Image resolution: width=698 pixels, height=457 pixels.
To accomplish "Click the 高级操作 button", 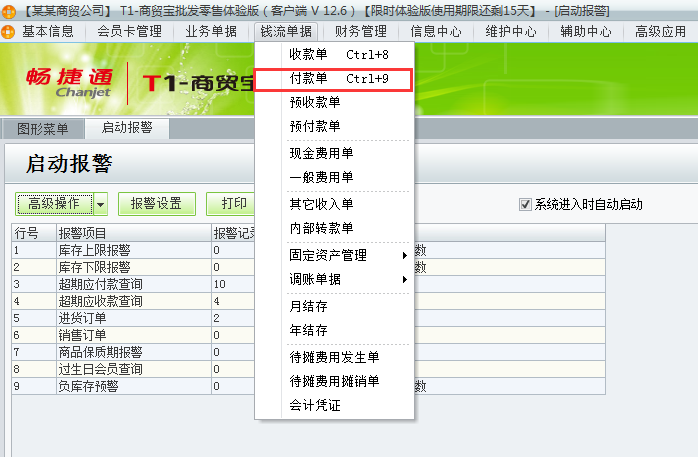I will pos(54,204).
